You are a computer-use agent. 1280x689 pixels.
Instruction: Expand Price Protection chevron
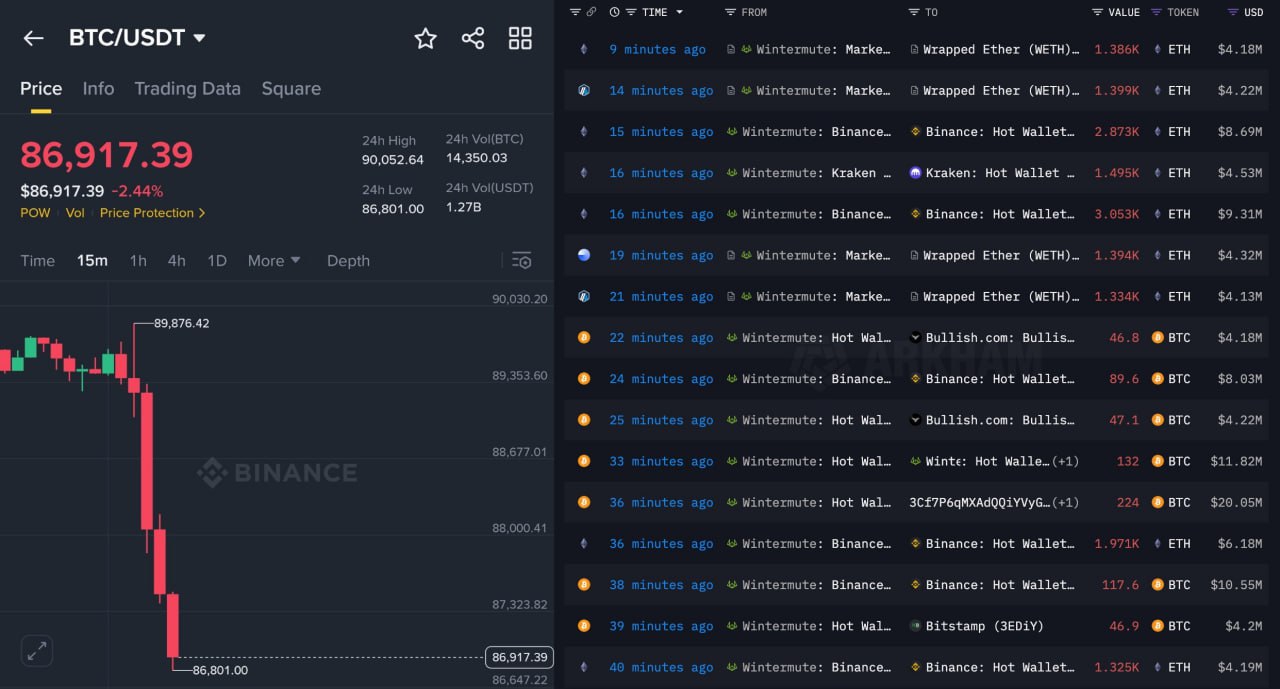[x=202, y=213]
